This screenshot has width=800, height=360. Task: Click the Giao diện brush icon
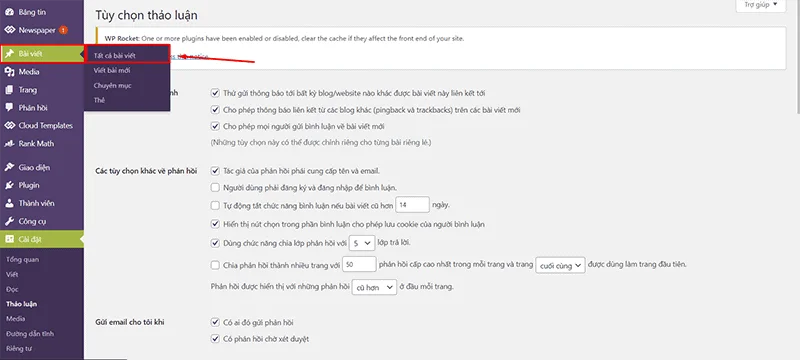(x=9, y=167)
